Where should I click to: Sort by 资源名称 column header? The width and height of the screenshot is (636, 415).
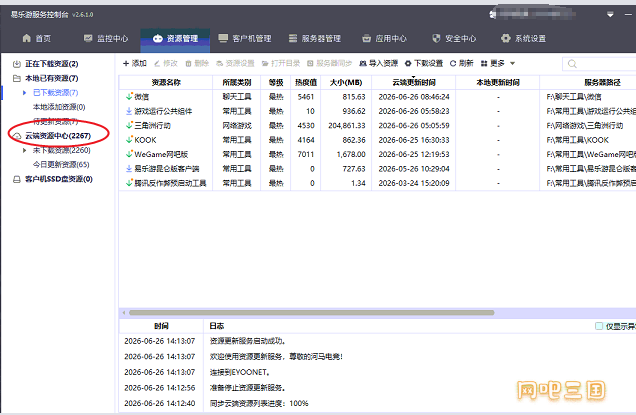tap(166, 82)
